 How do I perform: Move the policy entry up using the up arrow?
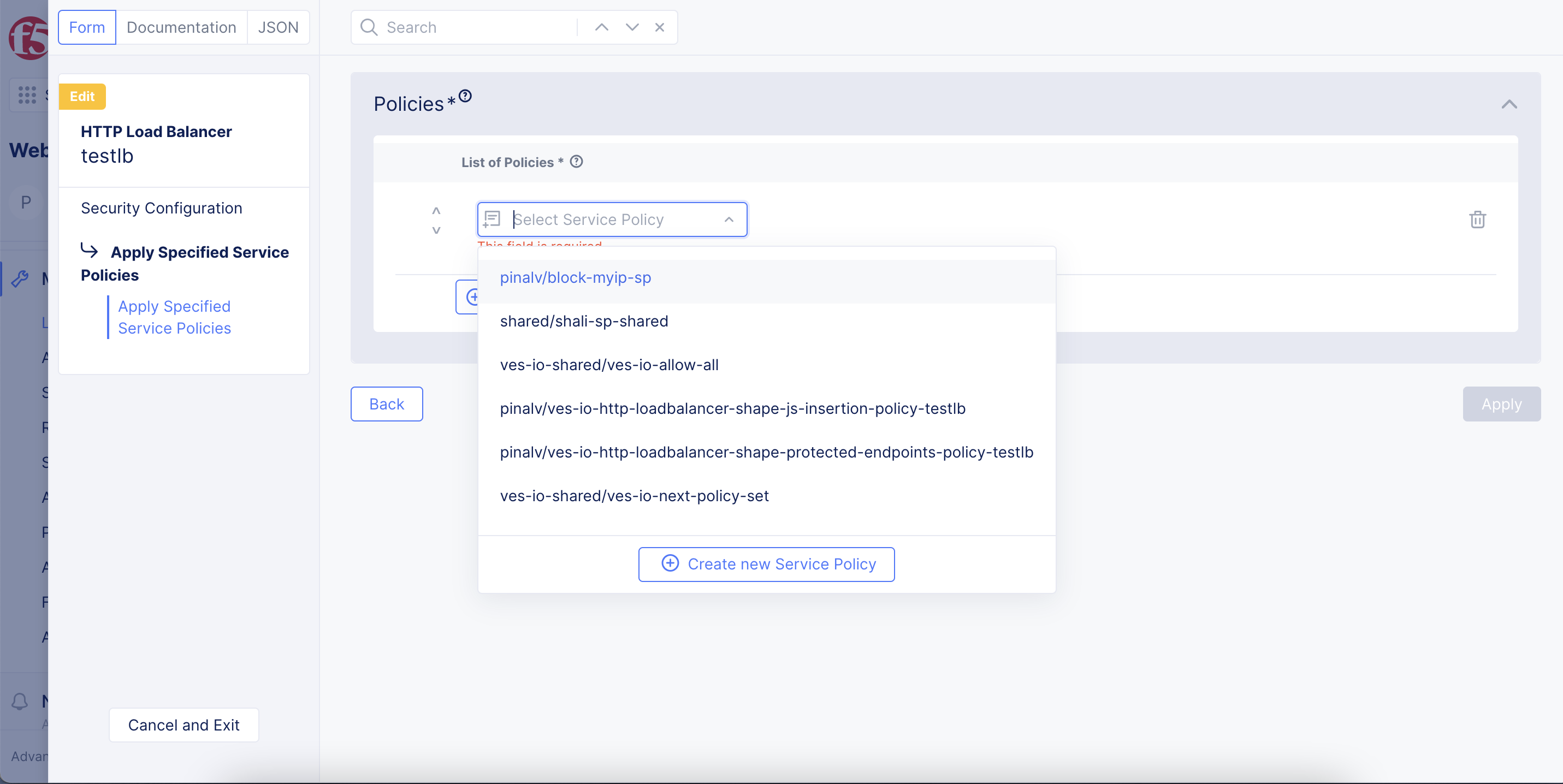(x=436, y=210)
